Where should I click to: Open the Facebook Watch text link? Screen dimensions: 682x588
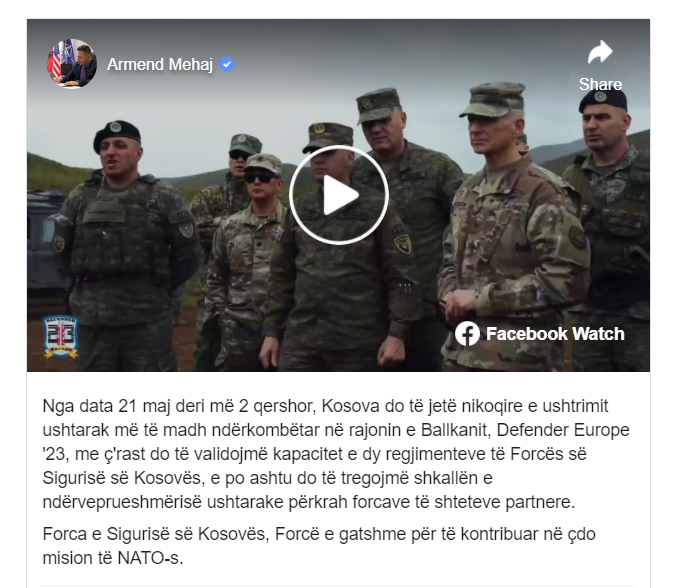pyautogui.click(x=555, y=334)
